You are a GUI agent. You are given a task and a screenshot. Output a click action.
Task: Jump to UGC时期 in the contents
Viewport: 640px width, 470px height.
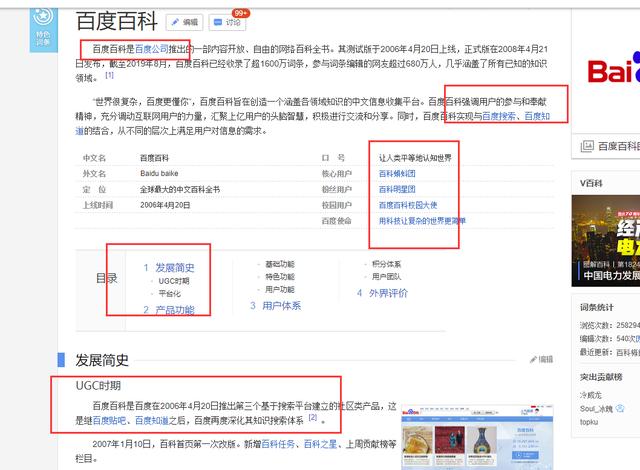[x=173, y=281]
